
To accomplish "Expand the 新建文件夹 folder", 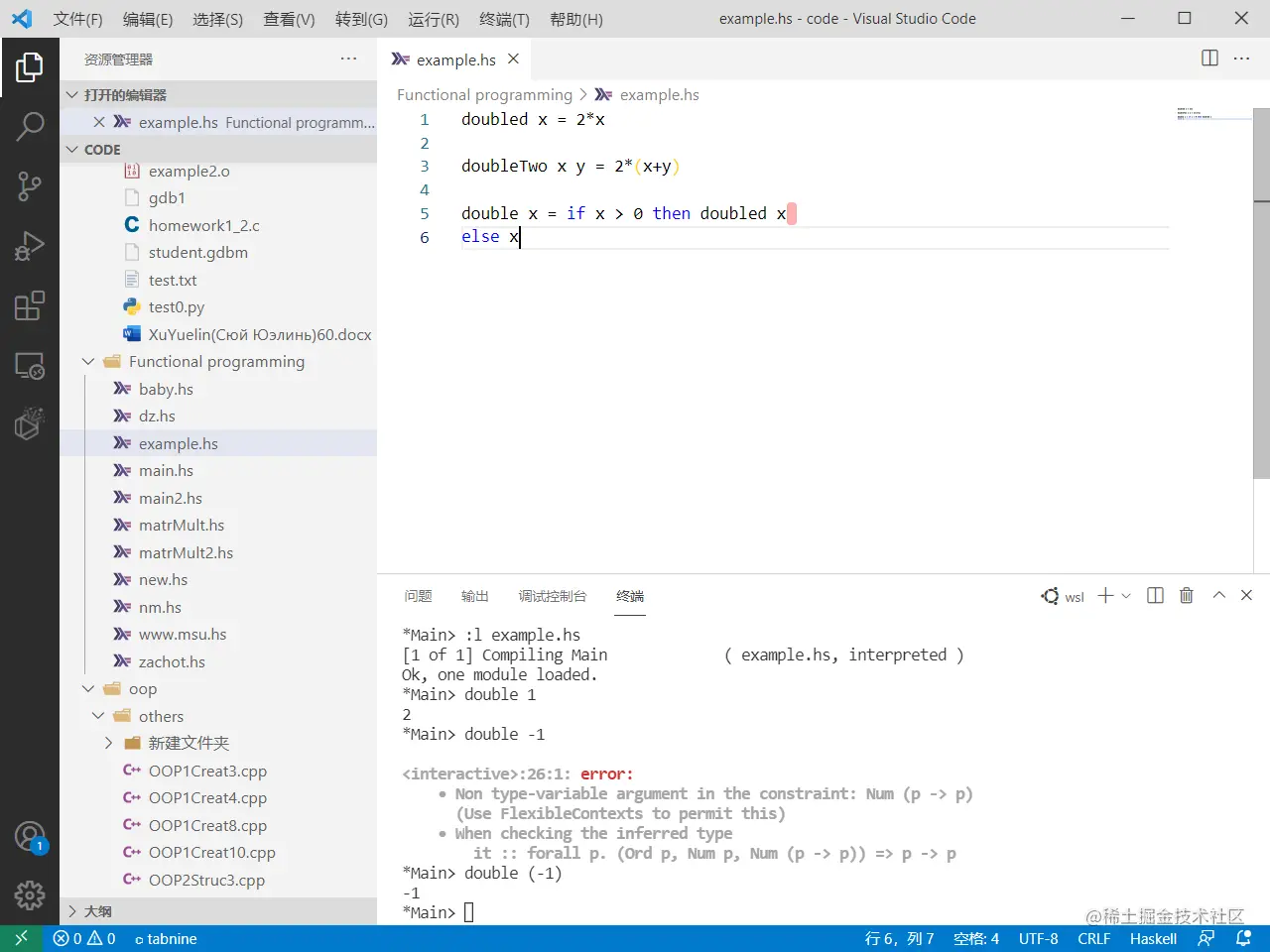I will pyautogui.click(x=108, y=743).
